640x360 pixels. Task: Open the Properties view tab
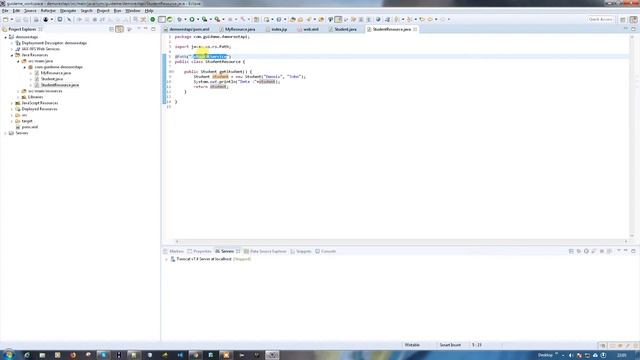(x=200, y=251)
